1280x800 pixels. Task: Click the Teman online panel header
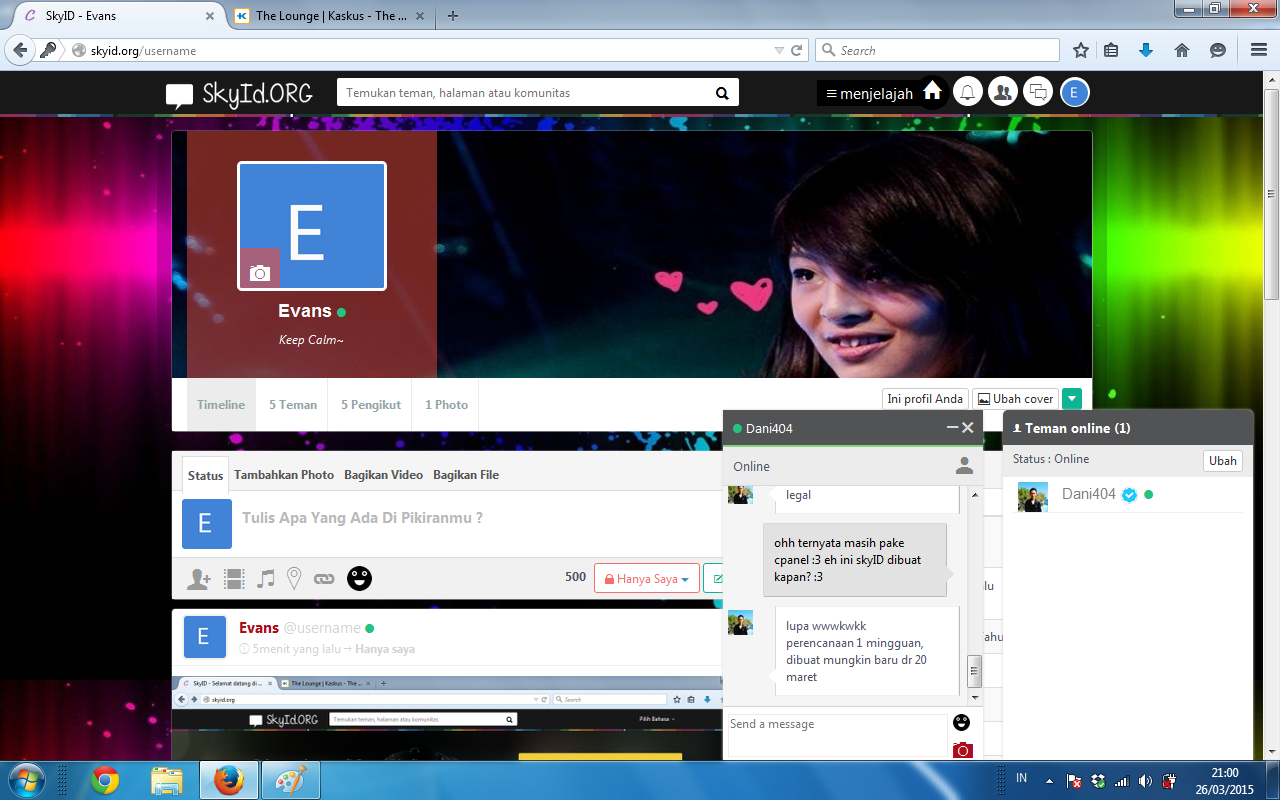[x=1128, y=428]
